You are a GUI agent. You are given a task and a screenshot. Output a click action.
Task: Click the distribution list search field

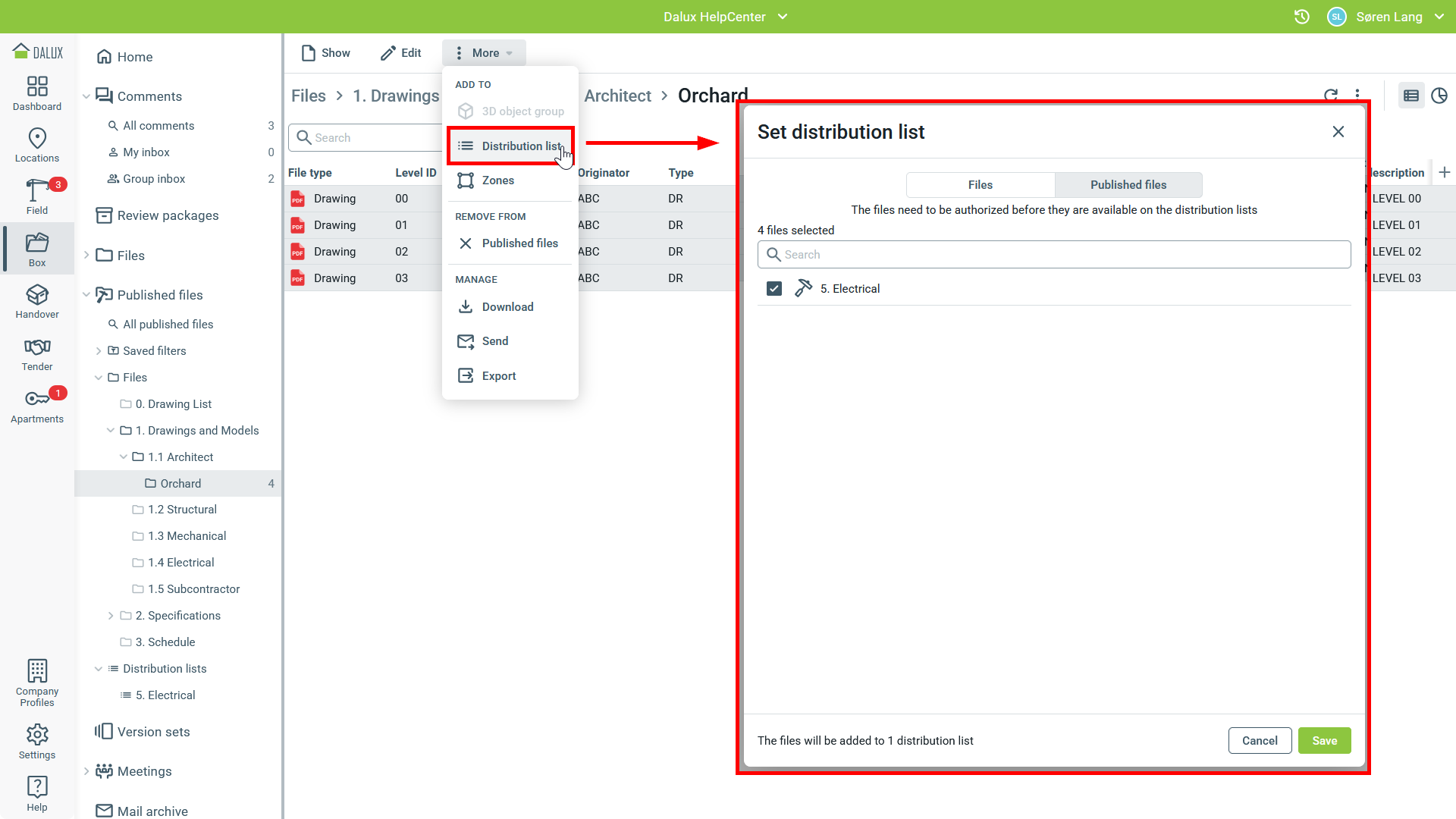pos(1054,255)
